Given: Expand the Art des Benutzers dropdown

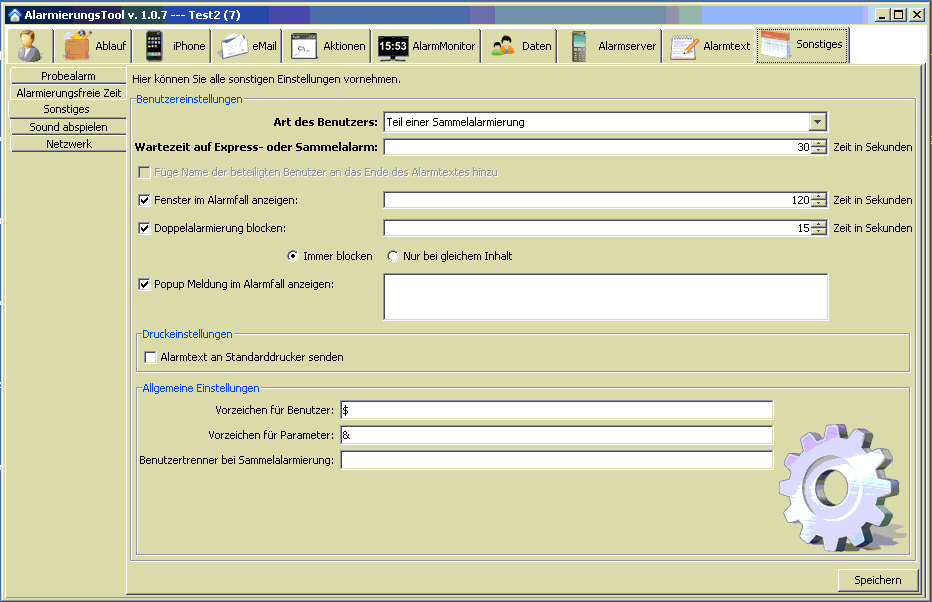Looking at the screenshot, I should 818,122.
